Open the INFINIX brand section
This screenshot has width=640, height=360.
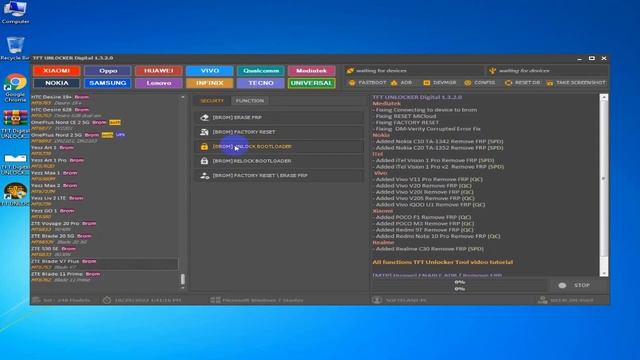tap(210, 83)
